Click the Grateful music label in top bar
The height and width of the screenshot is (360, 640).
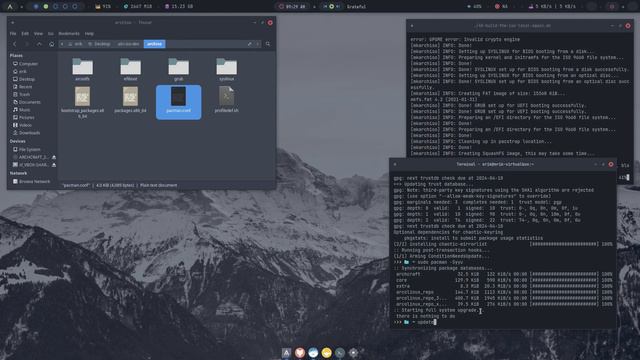(356, 7)
